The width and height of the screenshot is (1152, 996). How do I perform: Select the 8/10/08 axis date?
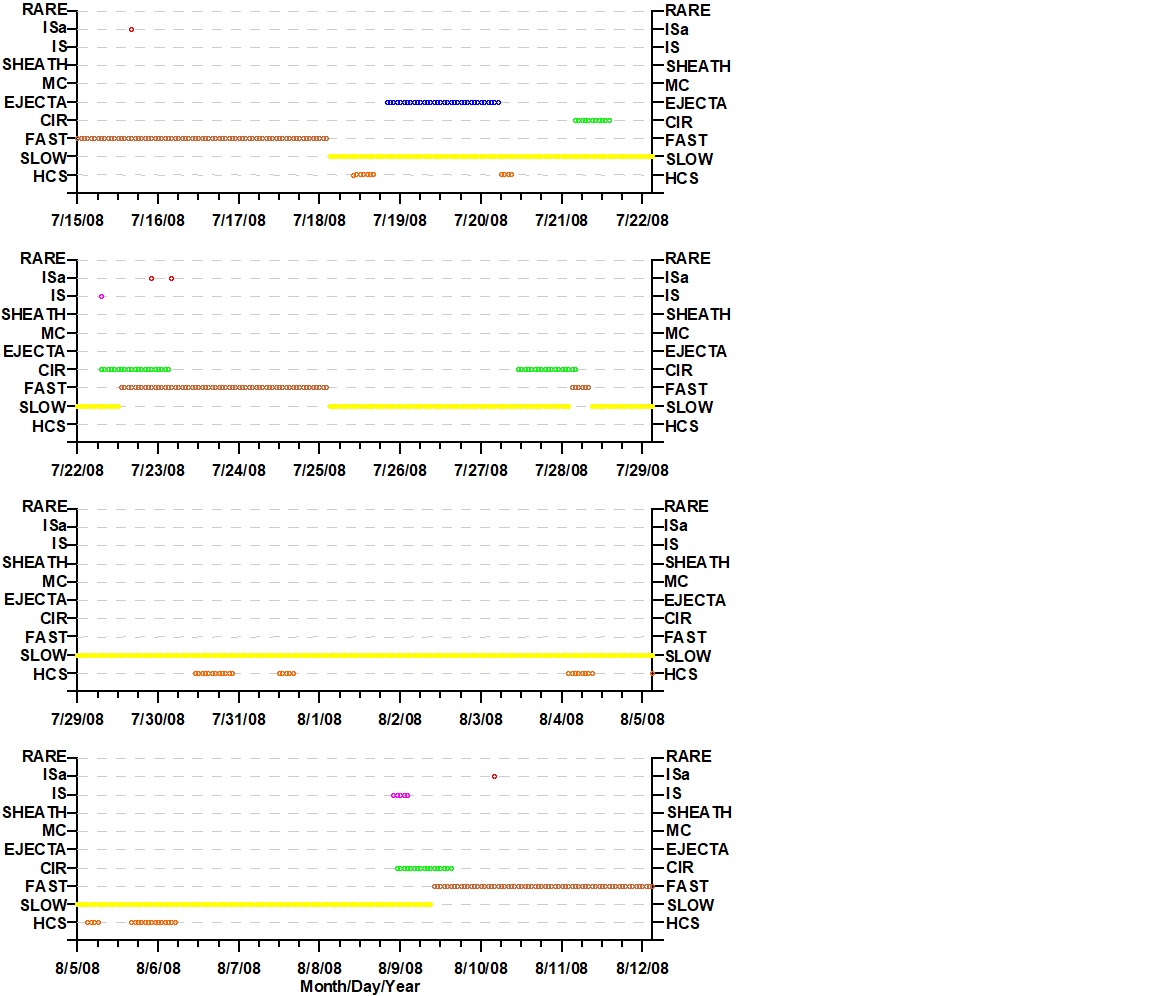tap(480, 968)
